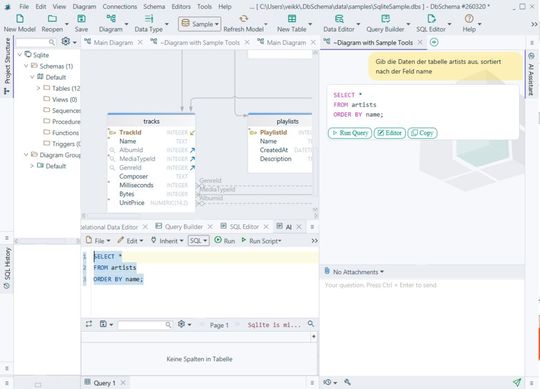This screenshot has width=540, height=389.
Task: Open the SQL language dropdown in editor
Action: click(x=198, y=241)
